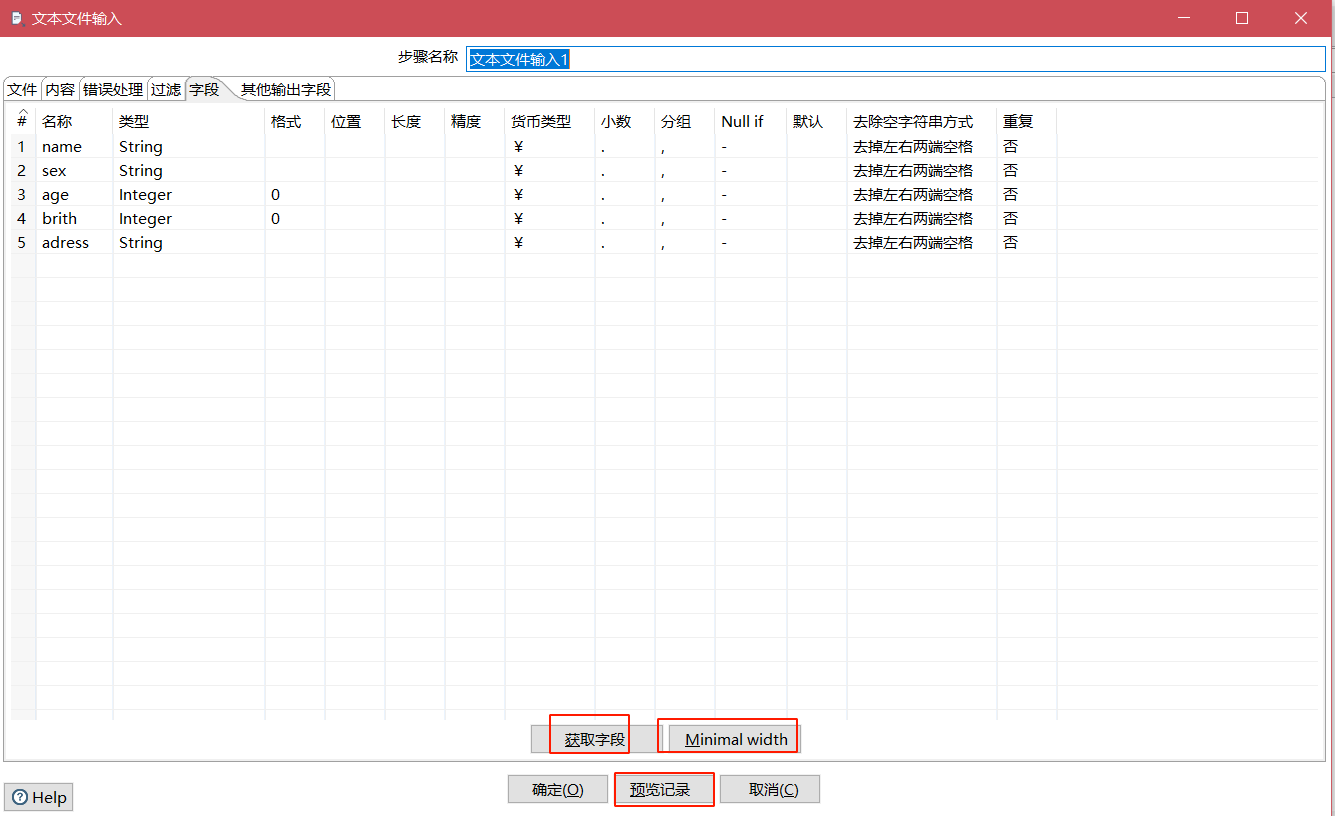
Task: Click the 重复 cell of the adress row
Action: (1011, 243)
